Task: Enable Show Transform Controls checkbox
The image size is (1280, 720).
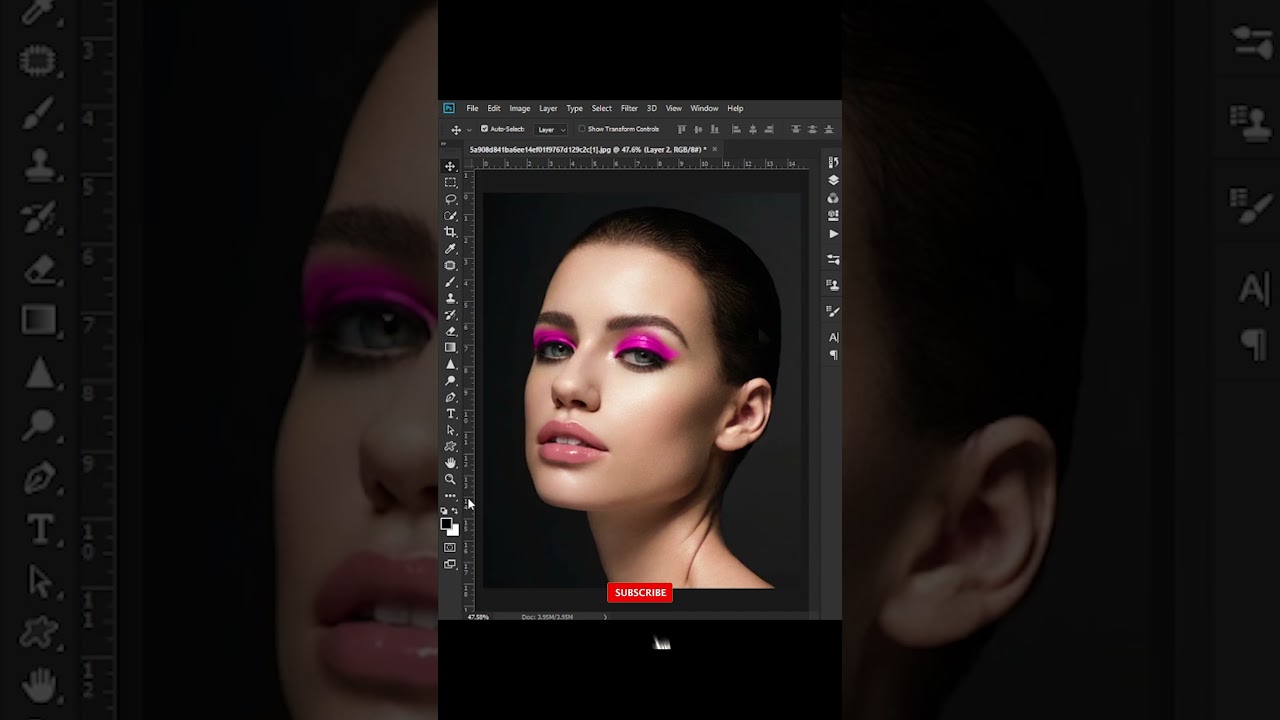Action: (x=582, y=129)
